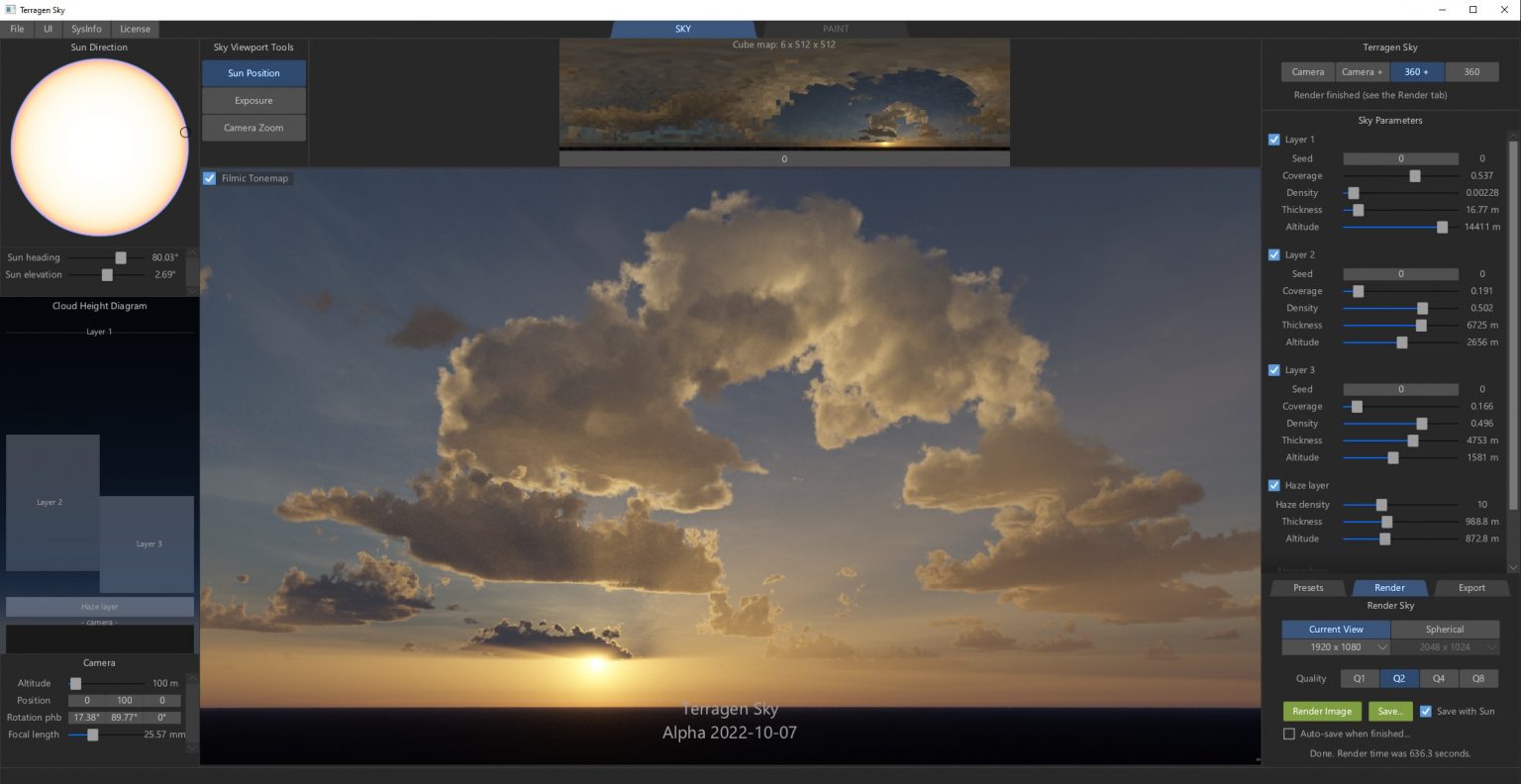Activate the Camera Zoom tool
The height and width of the screenshot is (784, 1521).
click(x=253, y=128)
